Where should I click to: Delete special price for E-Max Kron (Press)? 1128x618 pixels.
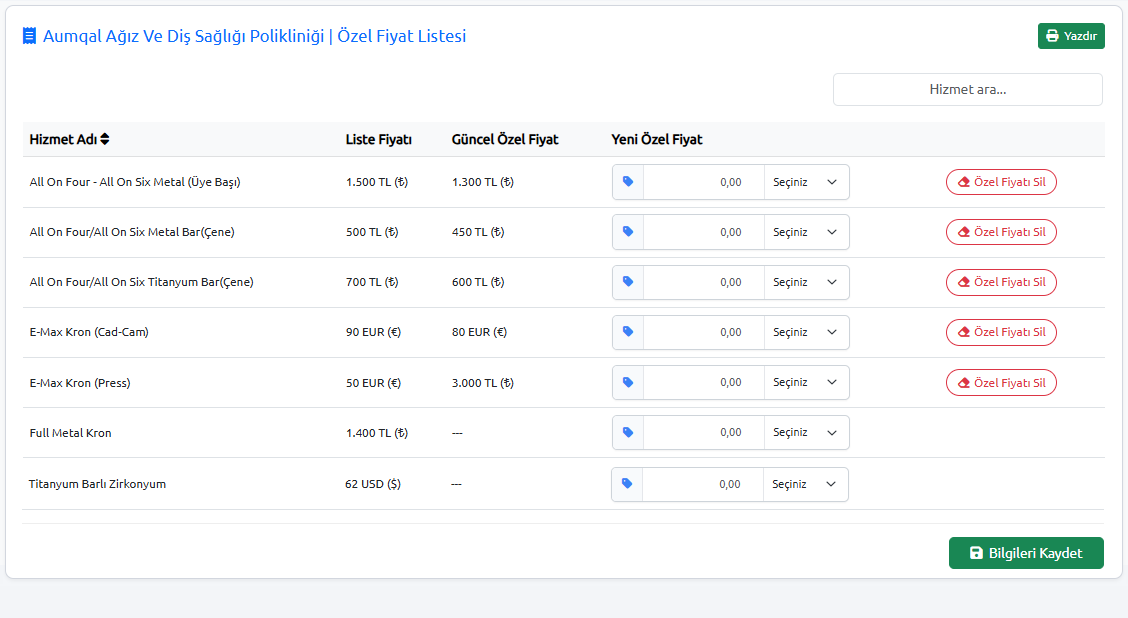click(1001, 382)
